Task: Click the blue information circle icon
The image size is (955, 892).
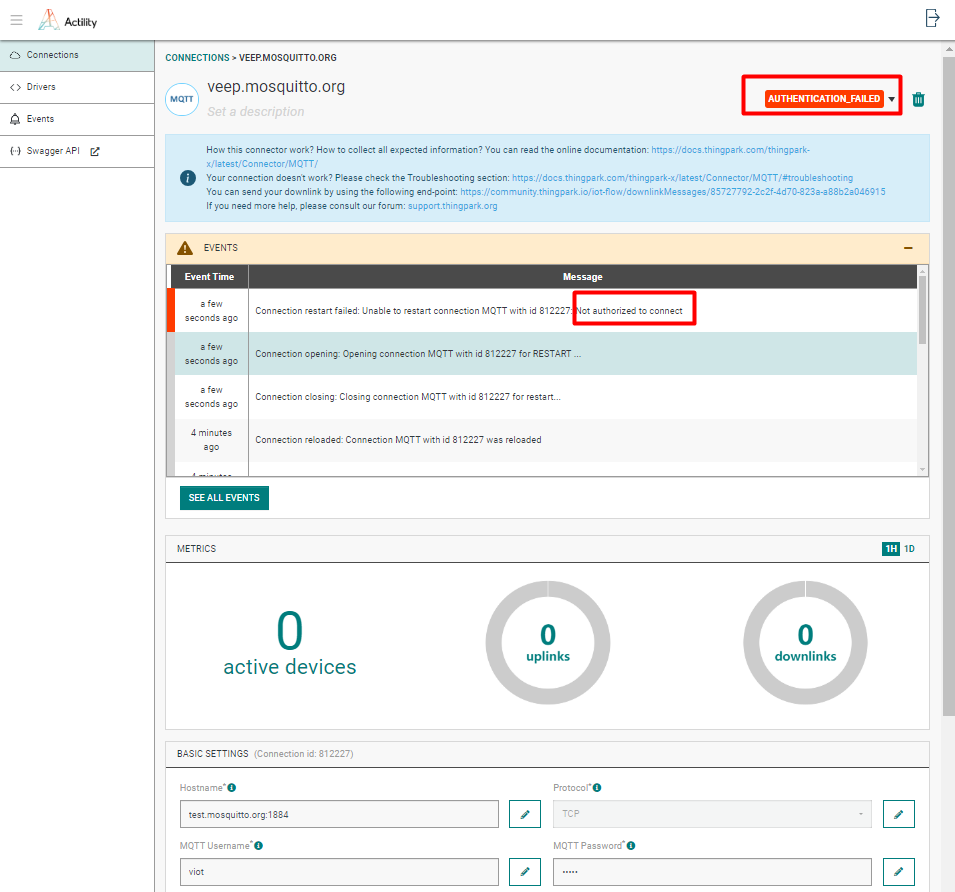Action: click(x=188, y=178)
